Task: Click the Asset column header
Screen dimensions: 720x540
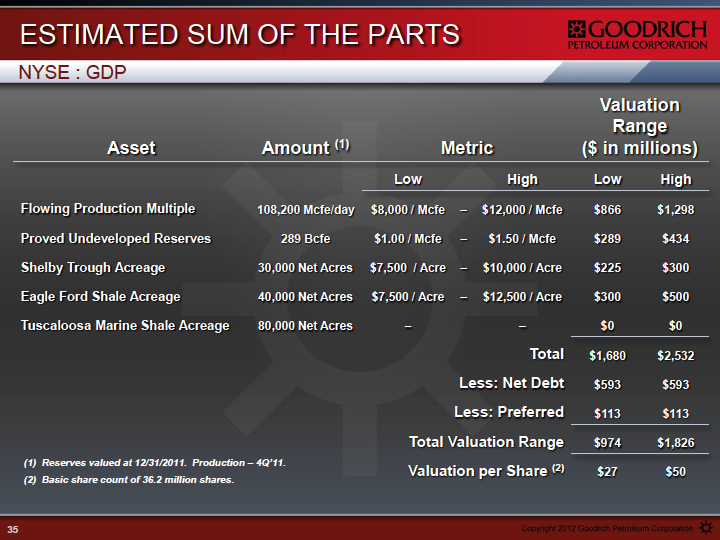Action: pyautogui.click(x=131, y=148)
